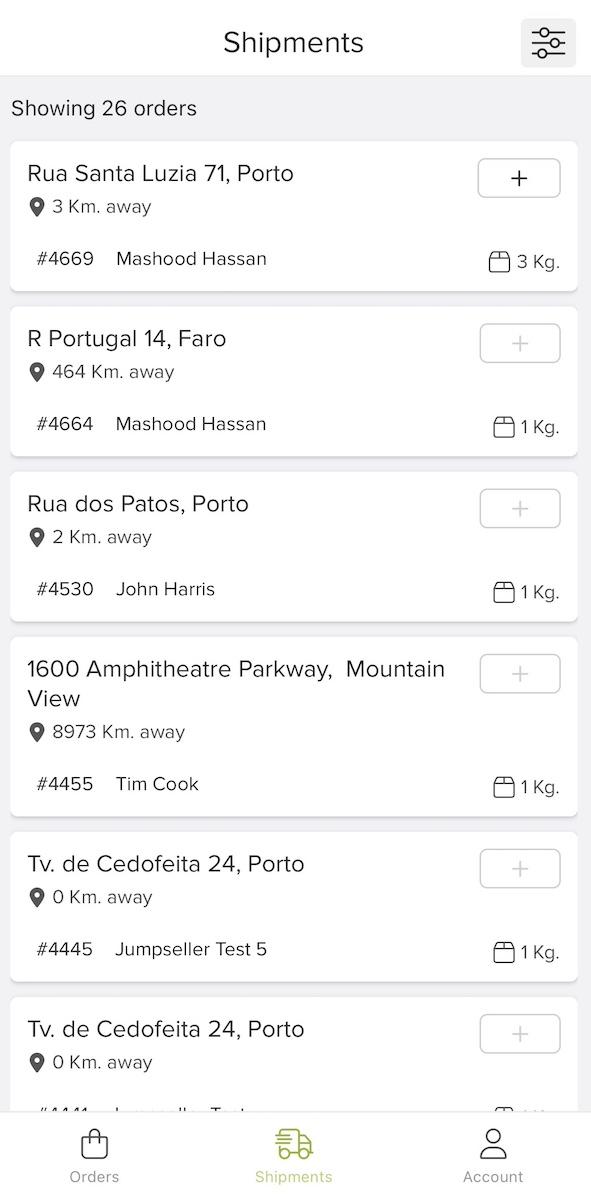Tap the Shipments truck icon
Viewport: 591px width, 1200px height.
click(x=293, y=1145)
